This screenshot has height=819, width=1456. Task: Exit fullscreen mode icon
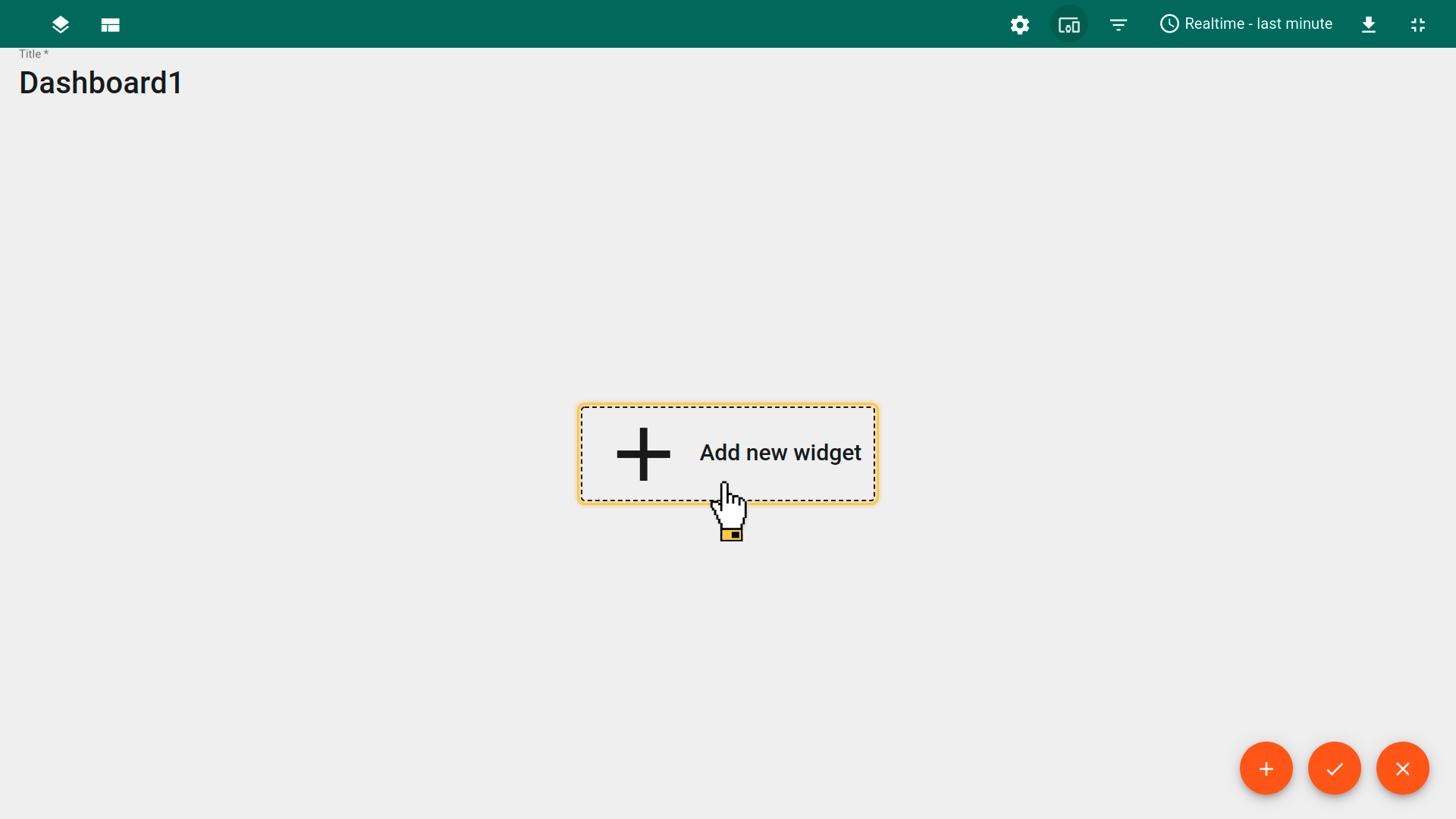(1418, 25)
